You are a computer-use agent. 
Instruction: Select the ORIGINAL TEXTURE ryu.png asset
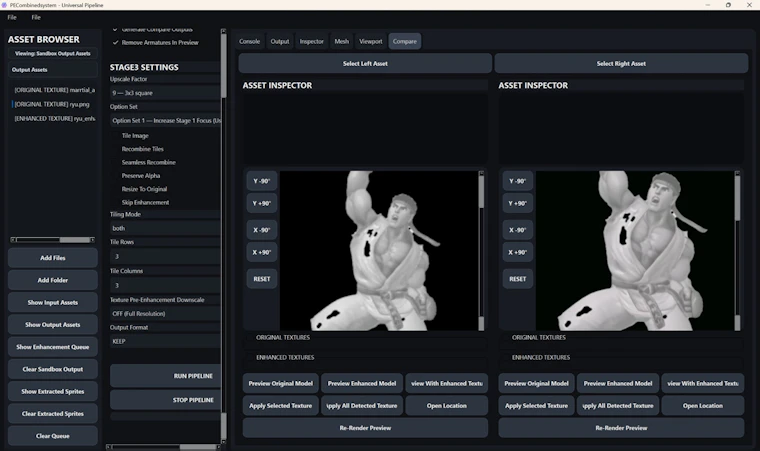pyautogui.click(x=52, y=104)
